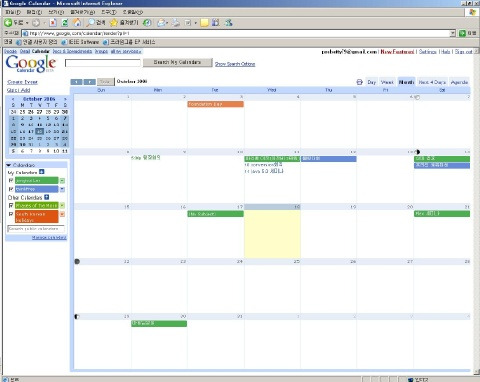Click the Search My Calendars button
The image size is (480, 382).
(178, 62)
